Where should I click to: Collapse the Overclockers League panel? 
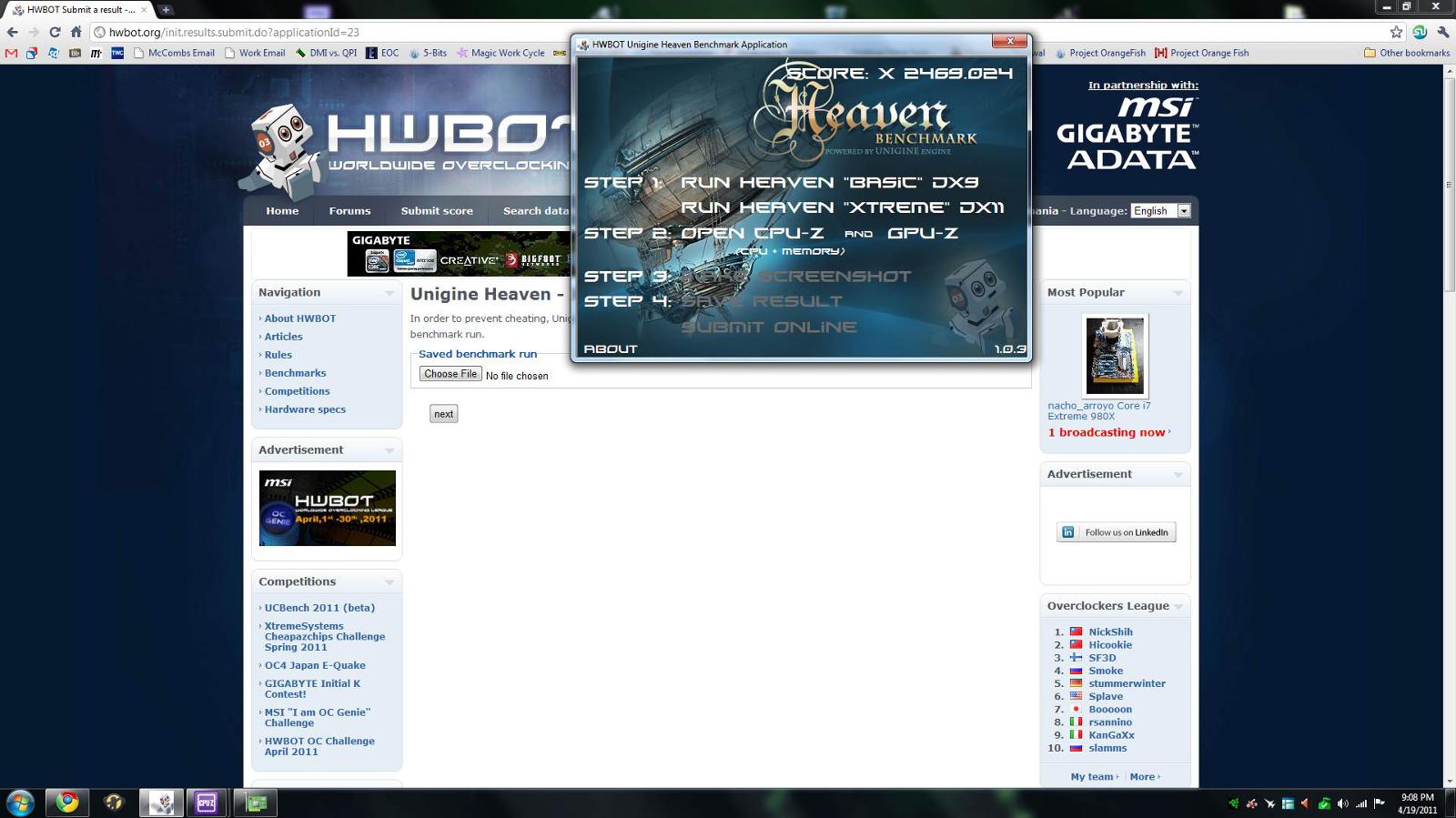(1178, 607)
